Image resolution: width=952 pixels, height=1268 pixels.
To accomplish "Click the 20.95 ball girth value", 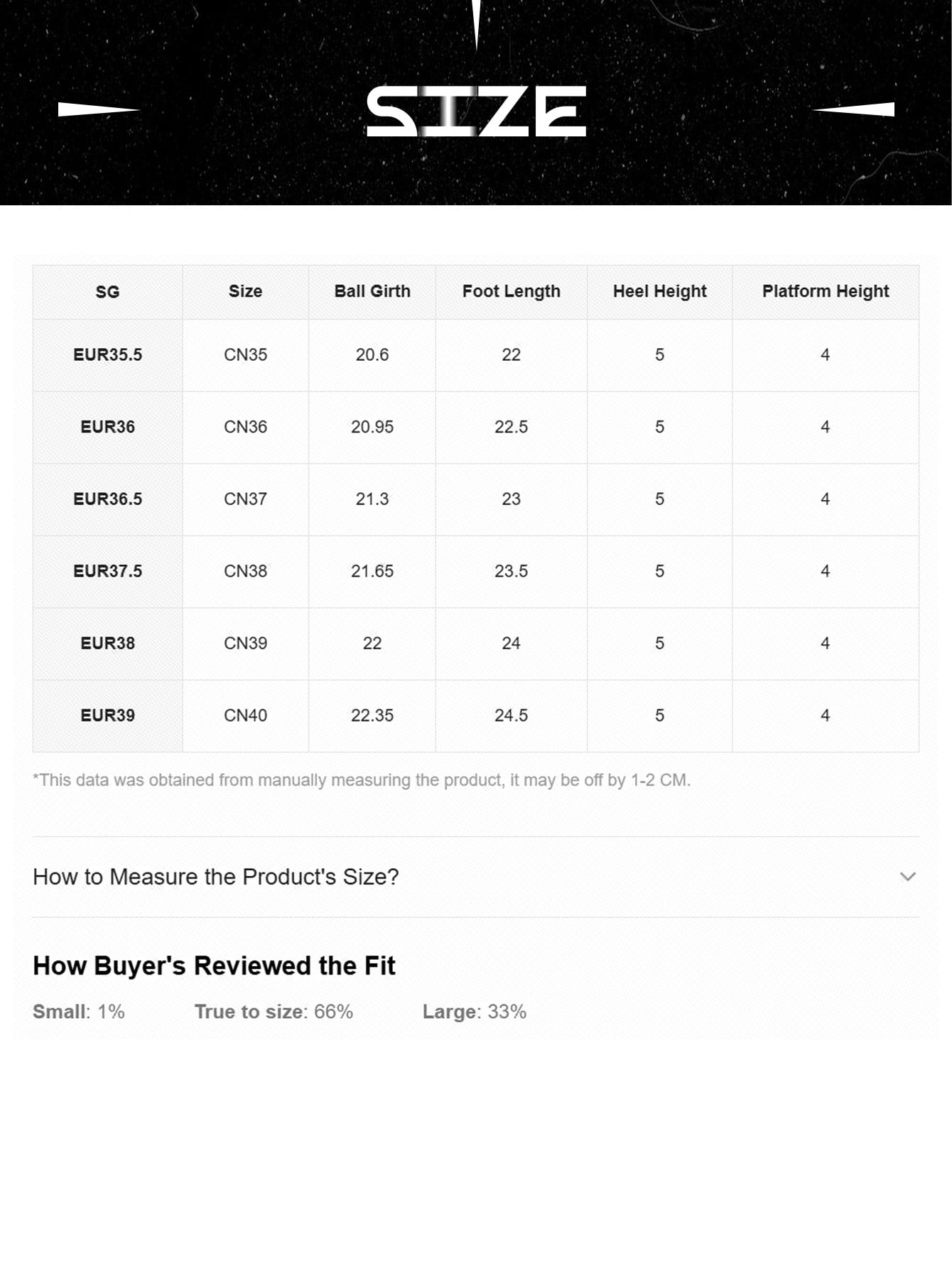I will click(372, 427).
